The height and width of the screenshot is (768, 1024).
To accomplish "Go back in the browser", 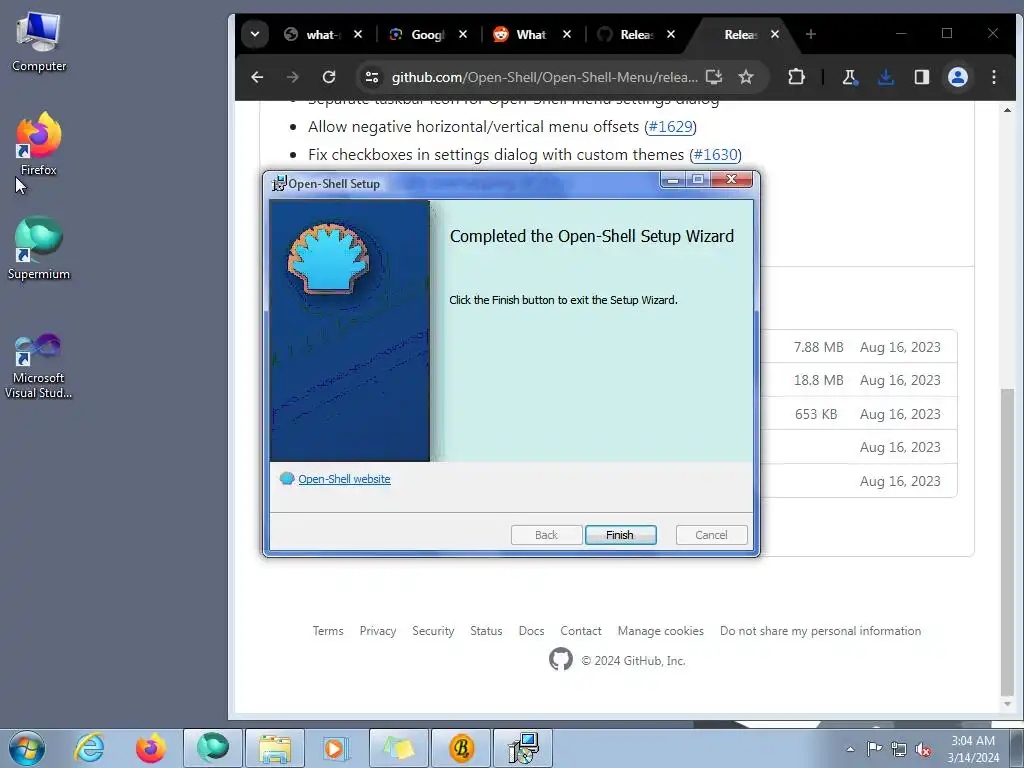I will (257, 77).
